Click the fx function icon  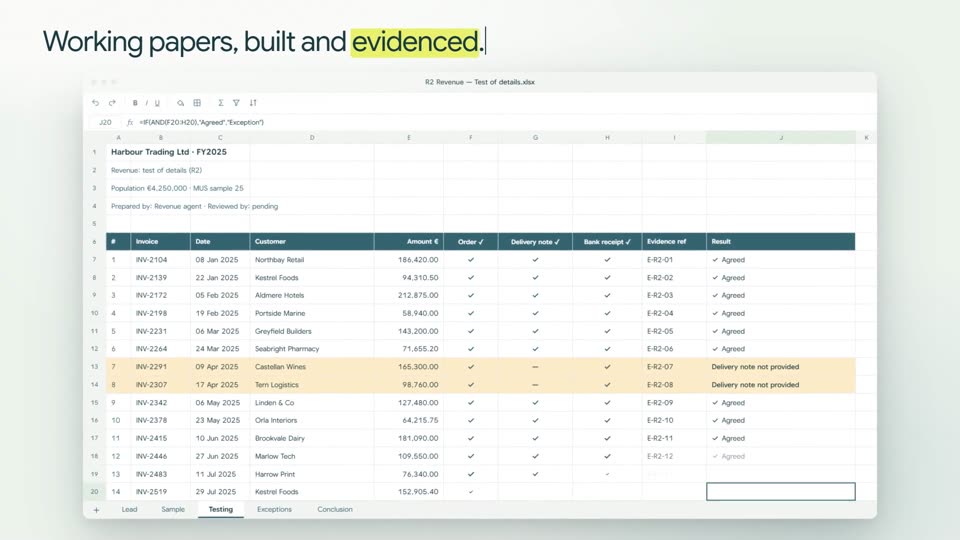tap(130, 122)
